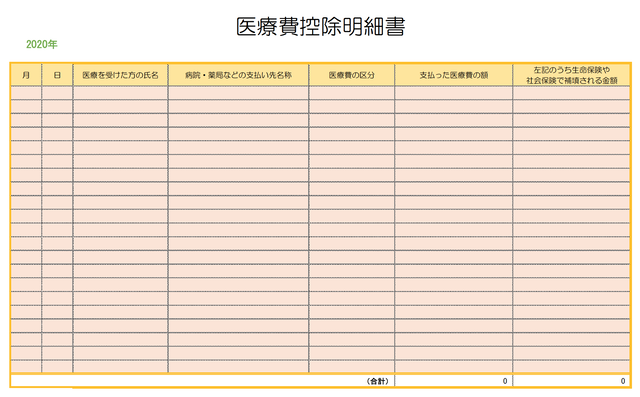
Task: Click first row cell under 支払った医療費の額
Action: tap(454, 93)
